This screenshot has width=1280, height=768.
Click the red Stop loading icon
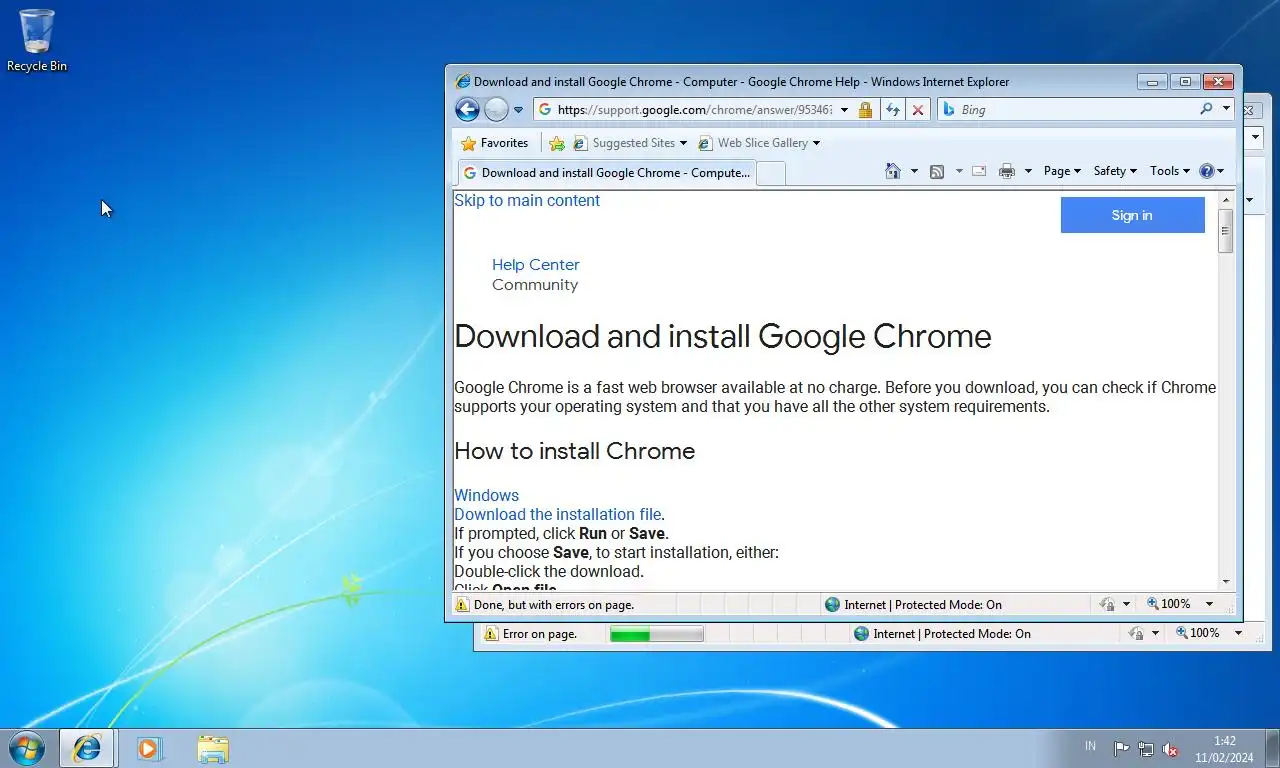pos(918,110)
